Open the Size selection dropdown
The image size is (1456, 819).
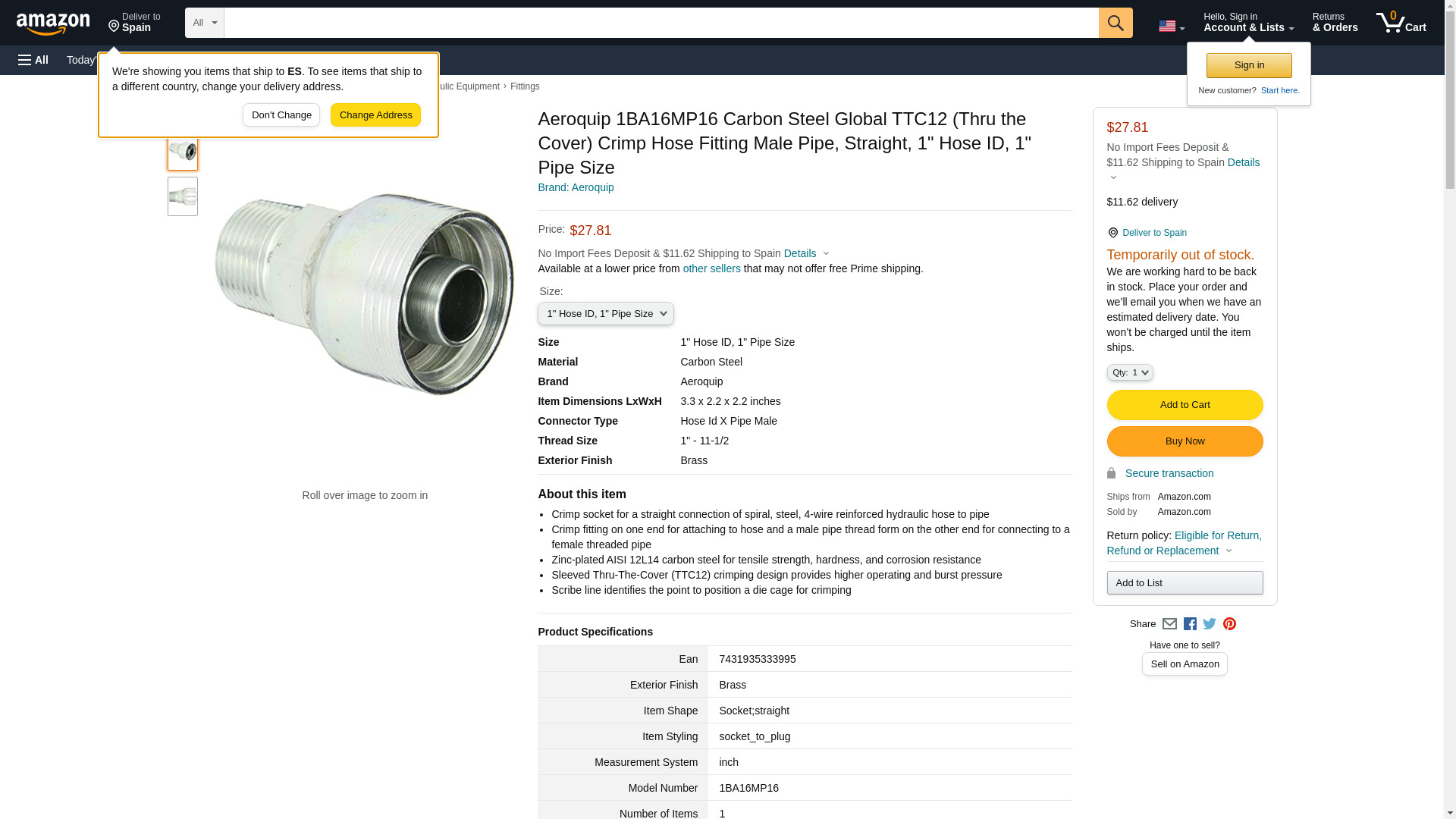pyautogui.click(x=605, y=314)
